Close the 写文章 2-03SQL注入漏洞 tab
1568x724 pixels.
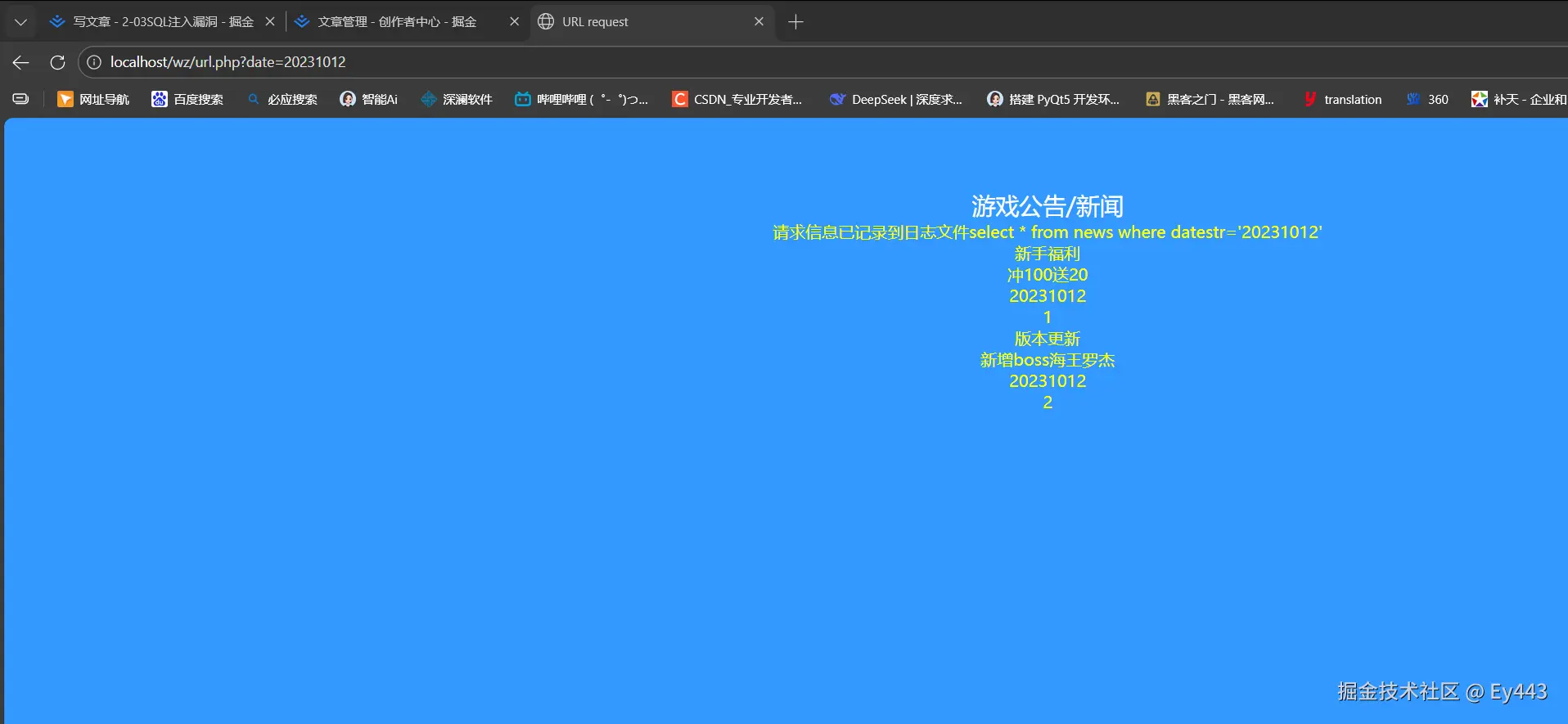[x=270, y=21]
